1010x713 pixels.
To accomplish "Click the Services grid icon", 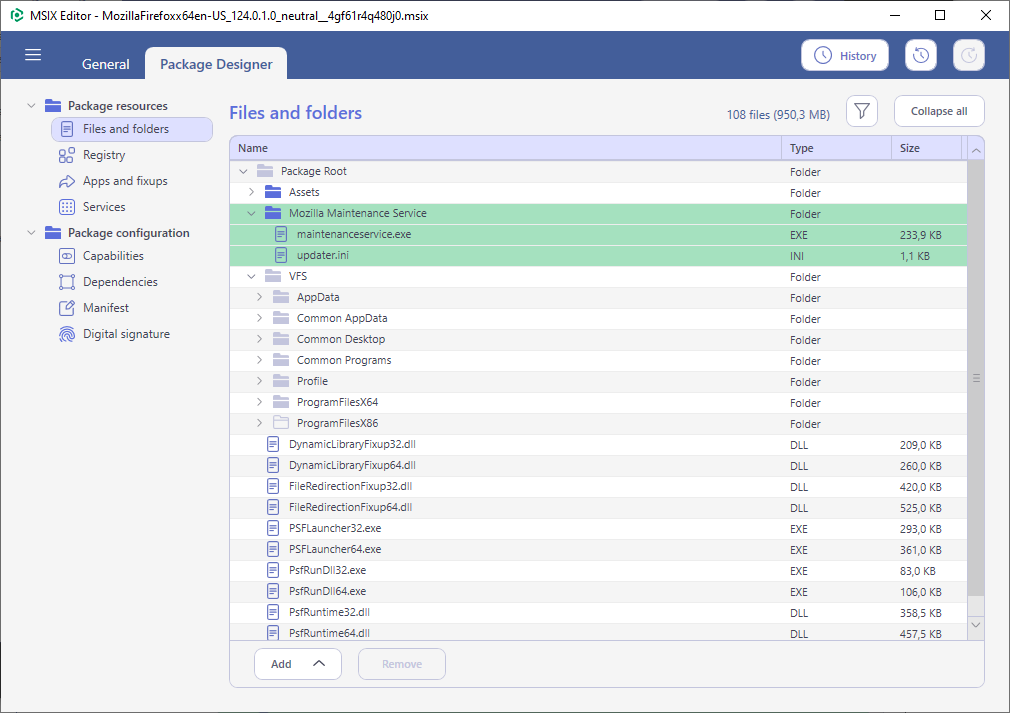I will (x=66, y=207).
